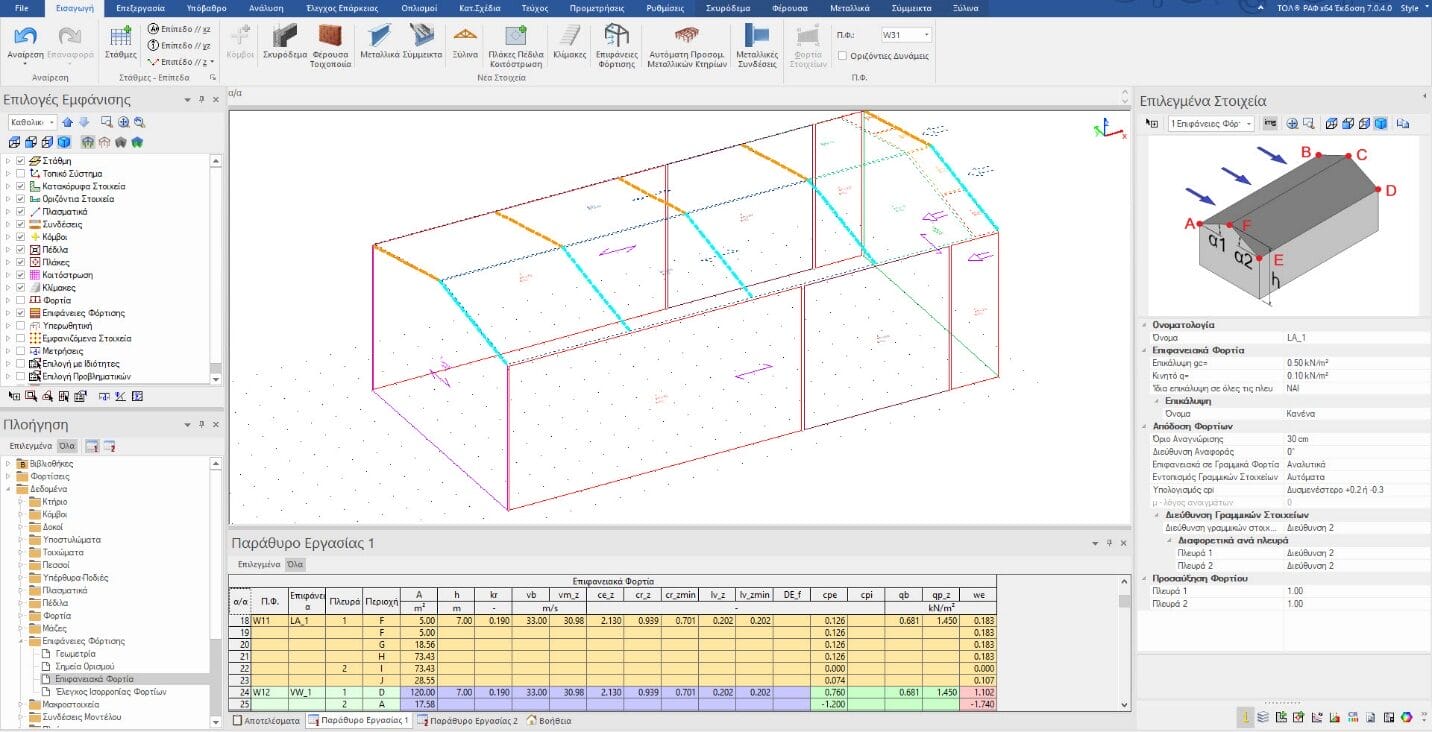Check the Τοπικό Σύστημα visibility box

(21, 174)
